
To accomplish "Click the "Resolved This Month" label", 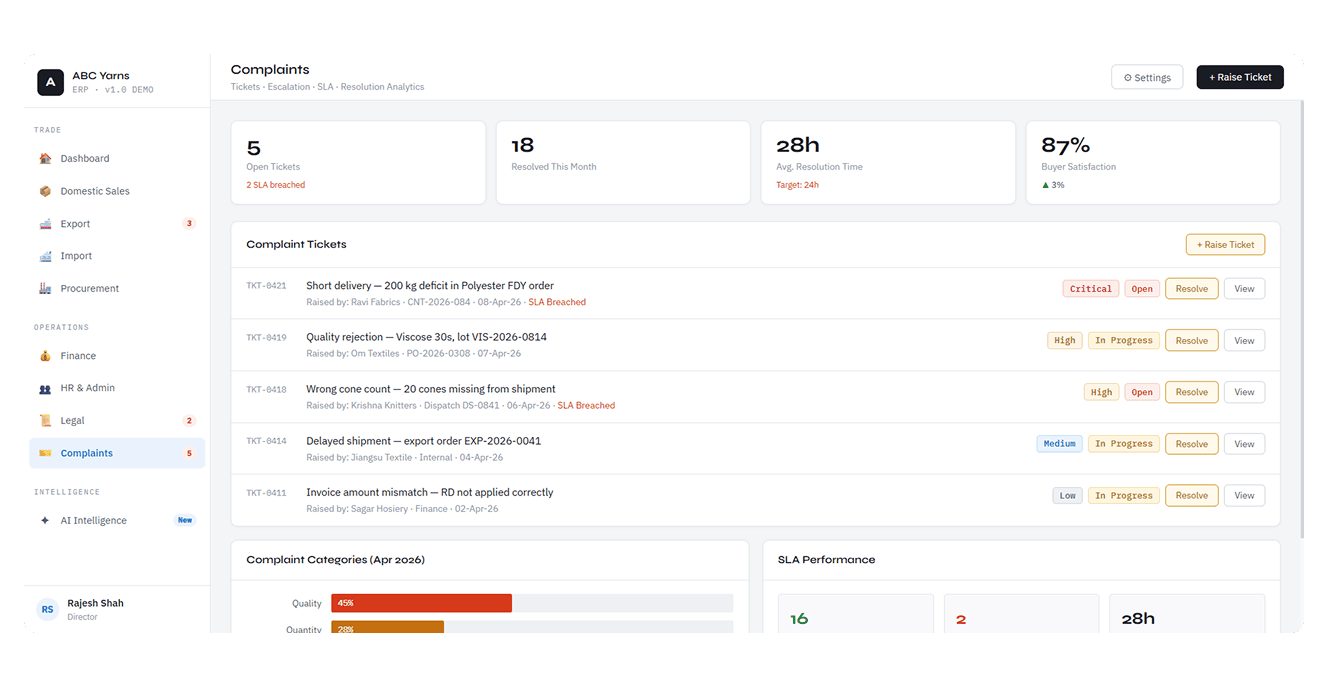I will click(x=553, y=167).
